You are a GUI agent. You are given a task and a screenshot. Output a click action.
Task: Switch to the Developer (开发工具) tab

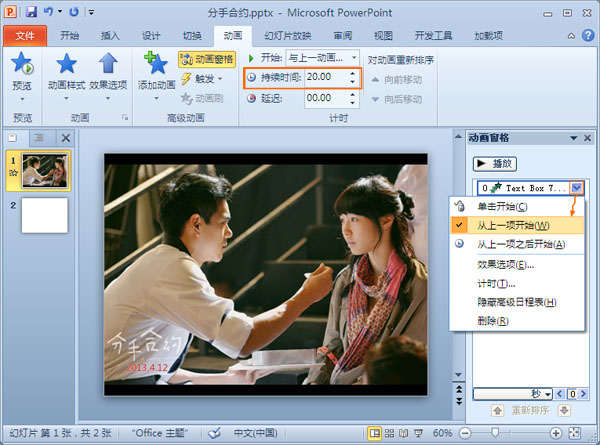coord(434,36)
